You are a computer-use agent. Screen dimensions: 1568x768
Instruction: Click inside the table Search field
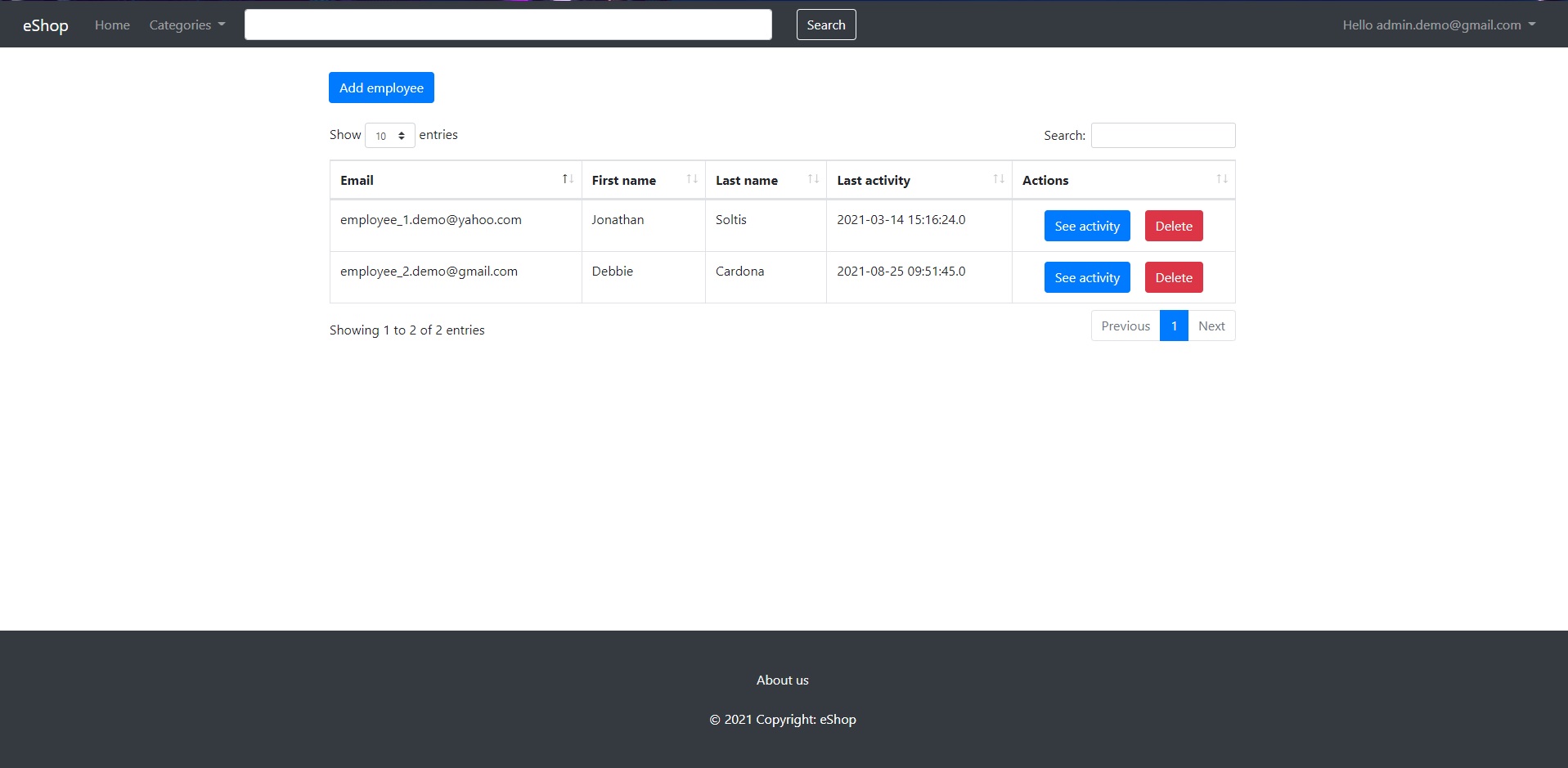point(1162,135)
